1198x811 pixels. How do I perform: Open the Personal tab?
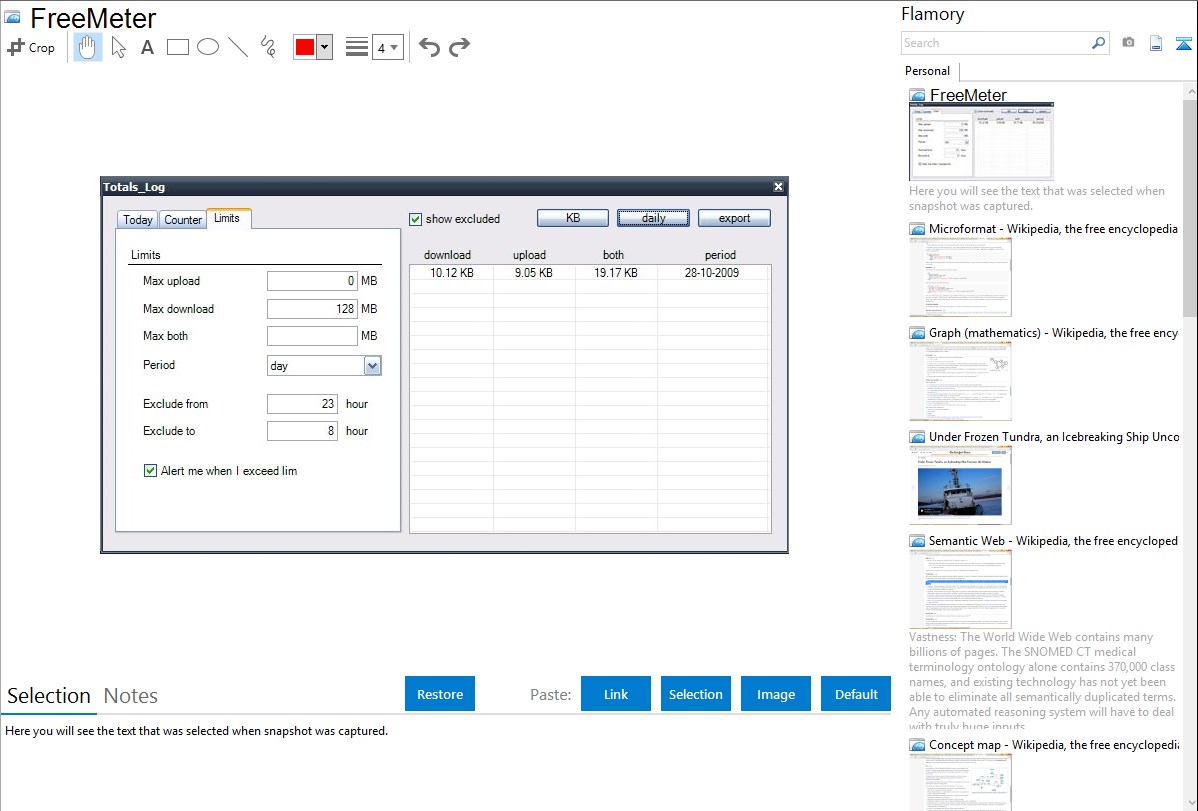[x=927, y=71]
